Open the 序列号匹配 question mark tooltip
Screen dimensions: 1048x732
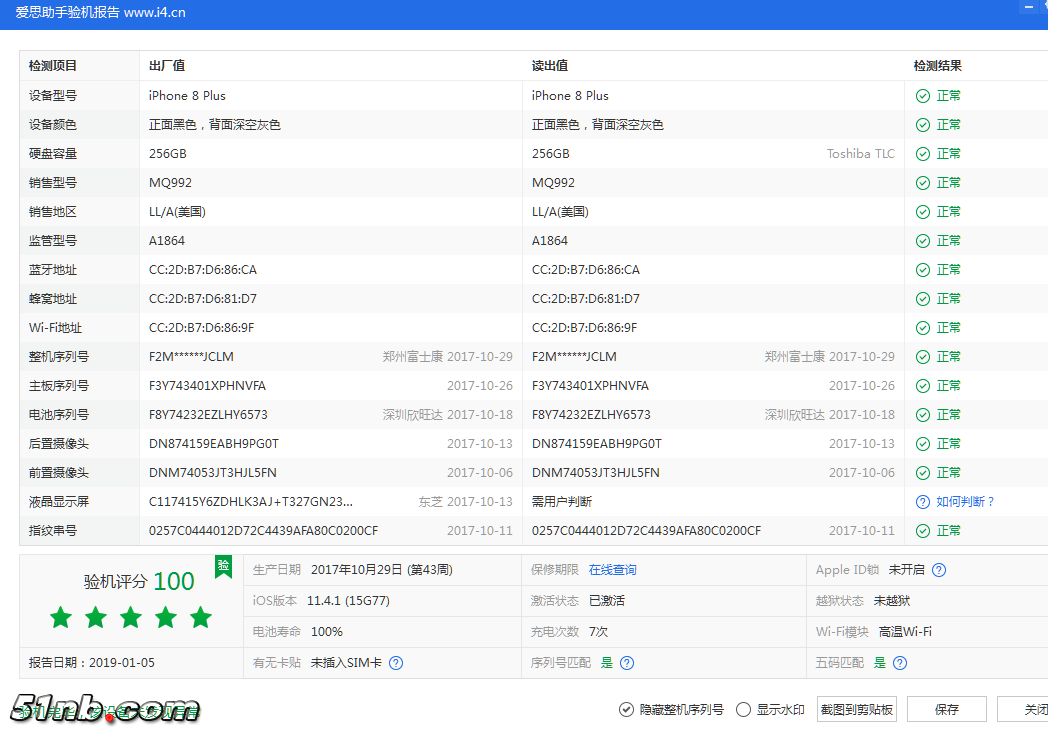[626, 662]
